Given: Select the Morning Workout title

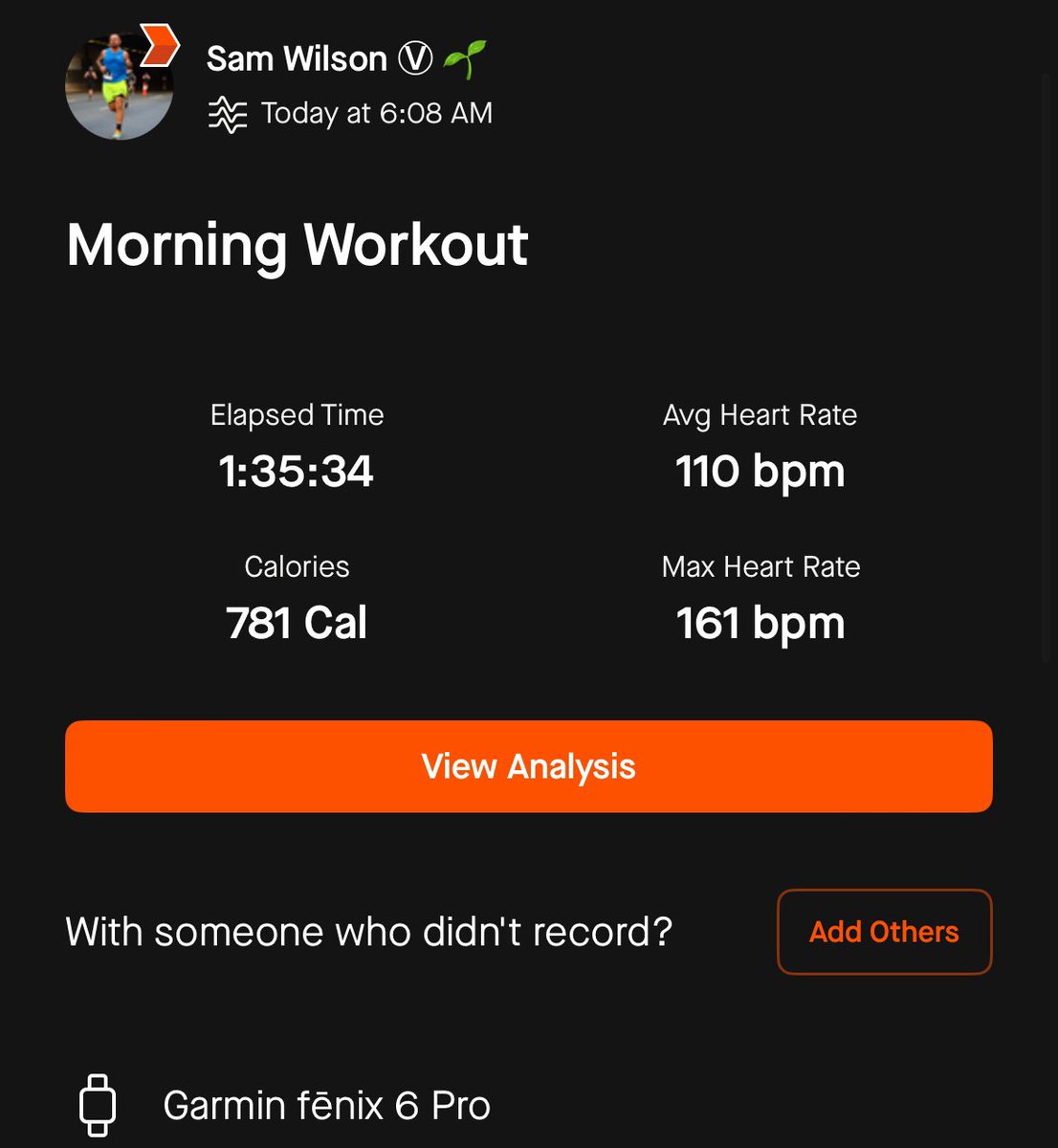Looking at the screenshot, I should click(298, 245).
